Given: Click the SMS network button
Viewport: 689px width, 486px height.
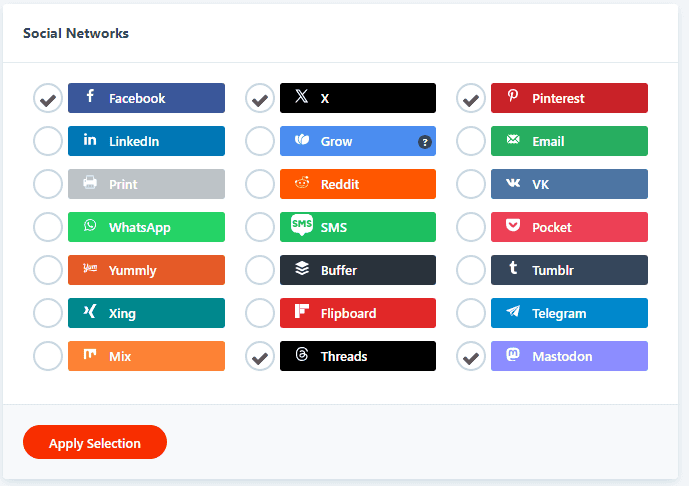Looking at the screenshot, I should [358, 227].
